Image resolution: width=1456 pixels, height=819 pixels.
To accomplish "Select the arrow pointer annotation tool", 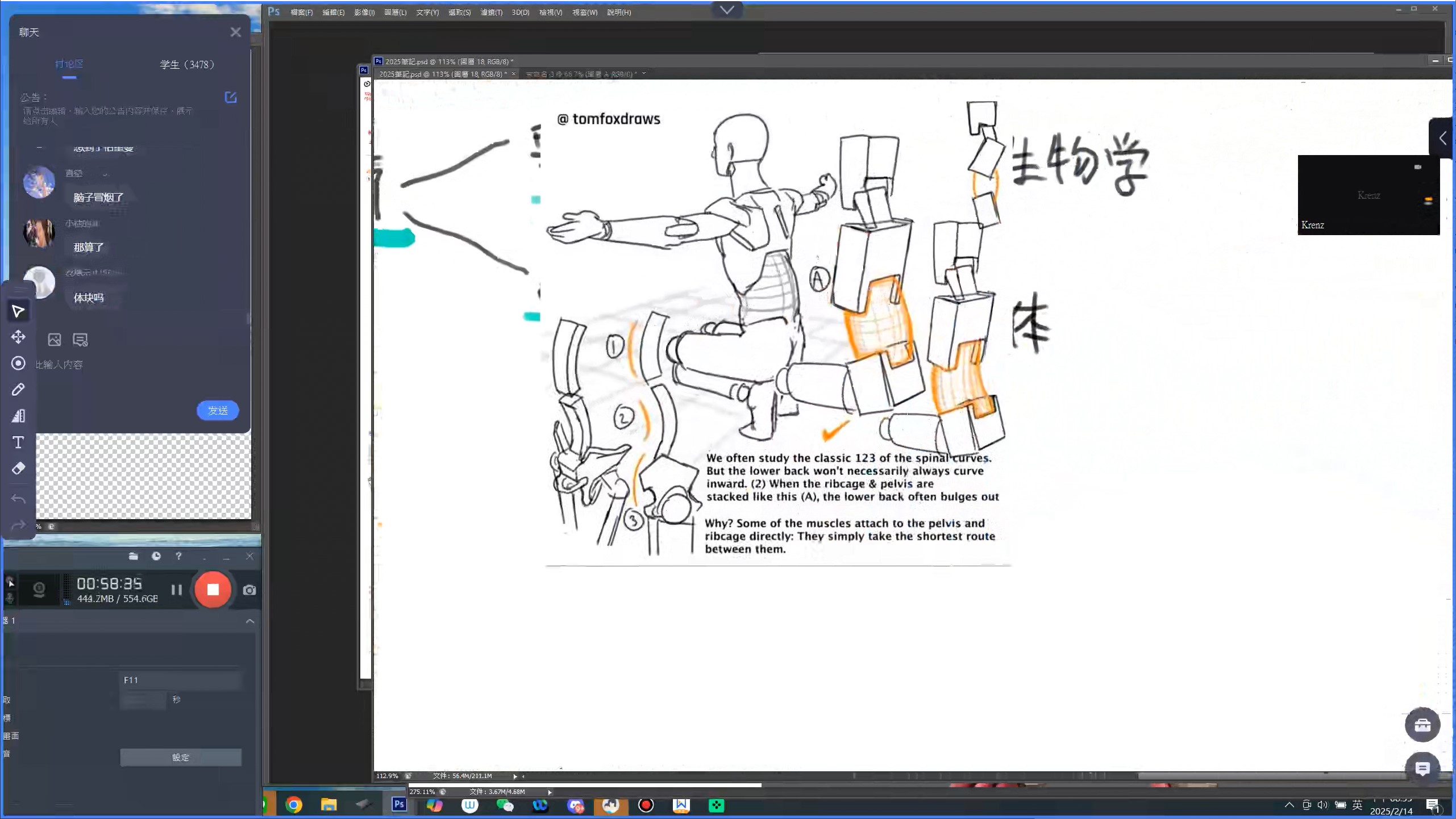I will 18,311.
